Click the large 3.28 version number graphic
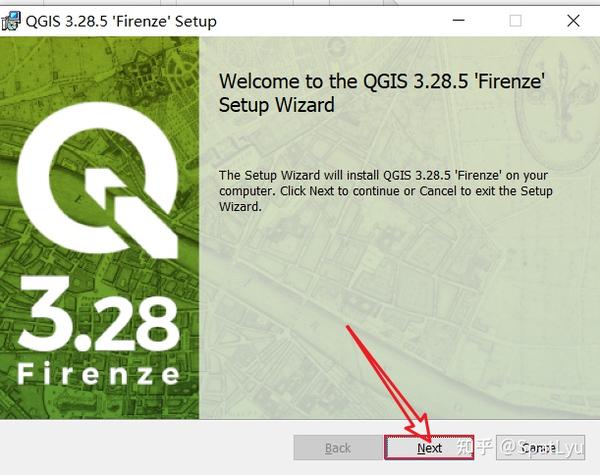Screen dimensions: 600x475 (99, 313)
